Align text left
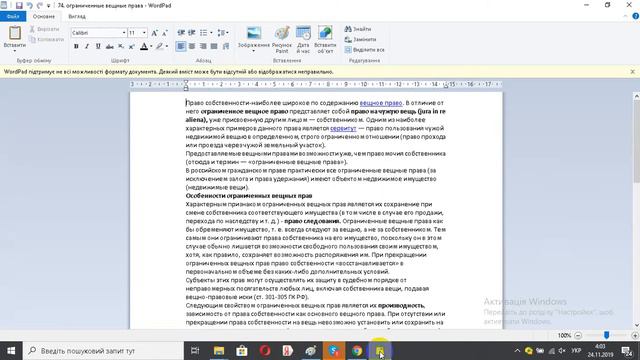The height and width of the screenshot is (360, 640). click(181, 47)
